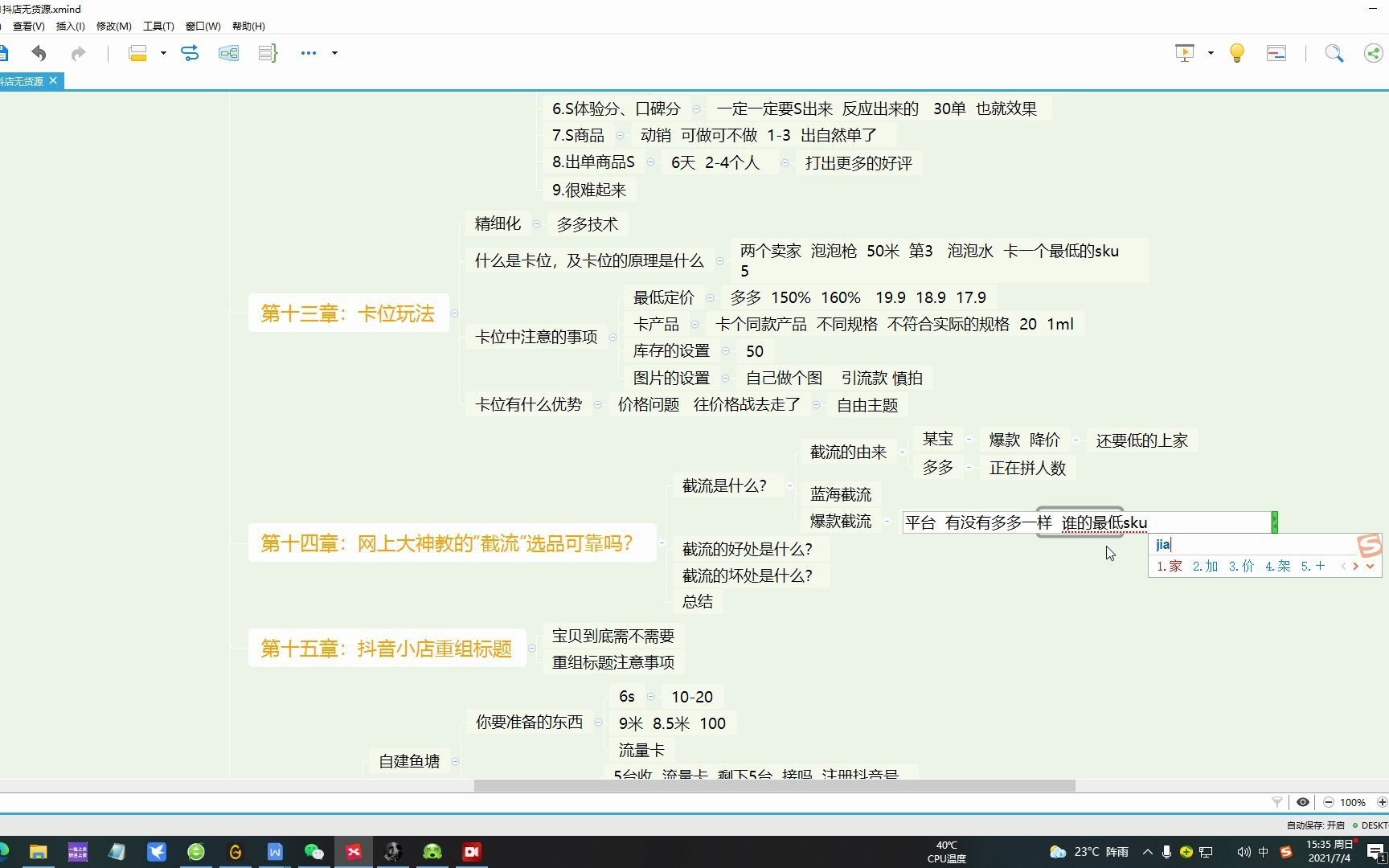Viewport: 1389px width, 868px height.
Task: Open the XMind taskbar icon
Action: [354, 852]
